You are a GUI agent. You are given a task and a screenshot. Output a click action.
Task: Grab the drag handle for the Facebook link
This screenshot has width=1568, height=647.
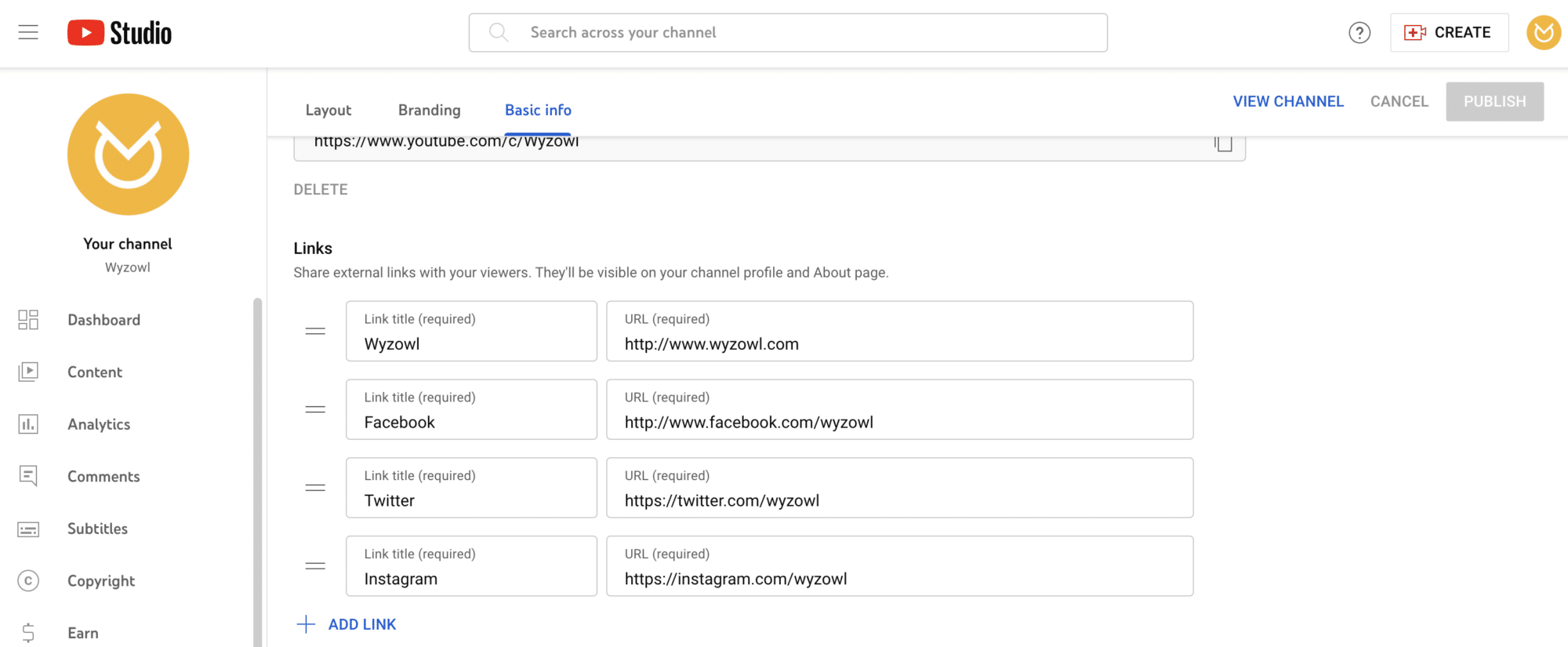point(315,409)
